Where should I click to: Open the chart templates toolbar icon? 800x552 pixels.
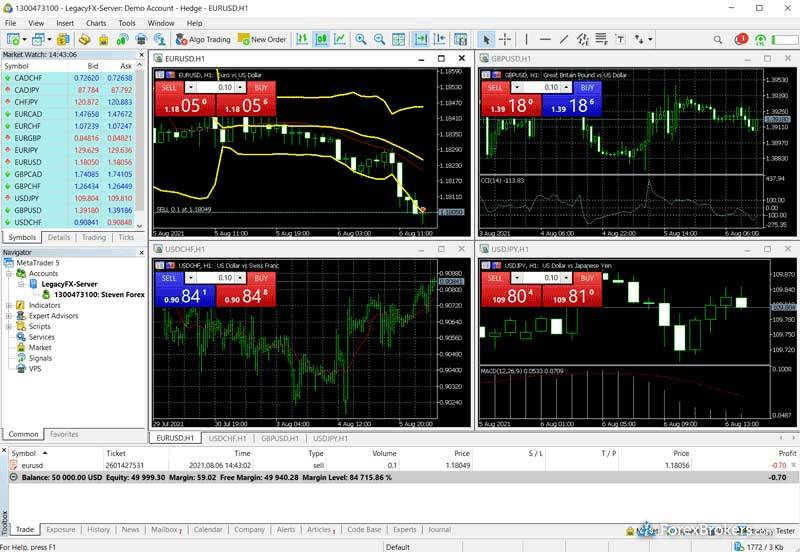[x=460, y=39]
